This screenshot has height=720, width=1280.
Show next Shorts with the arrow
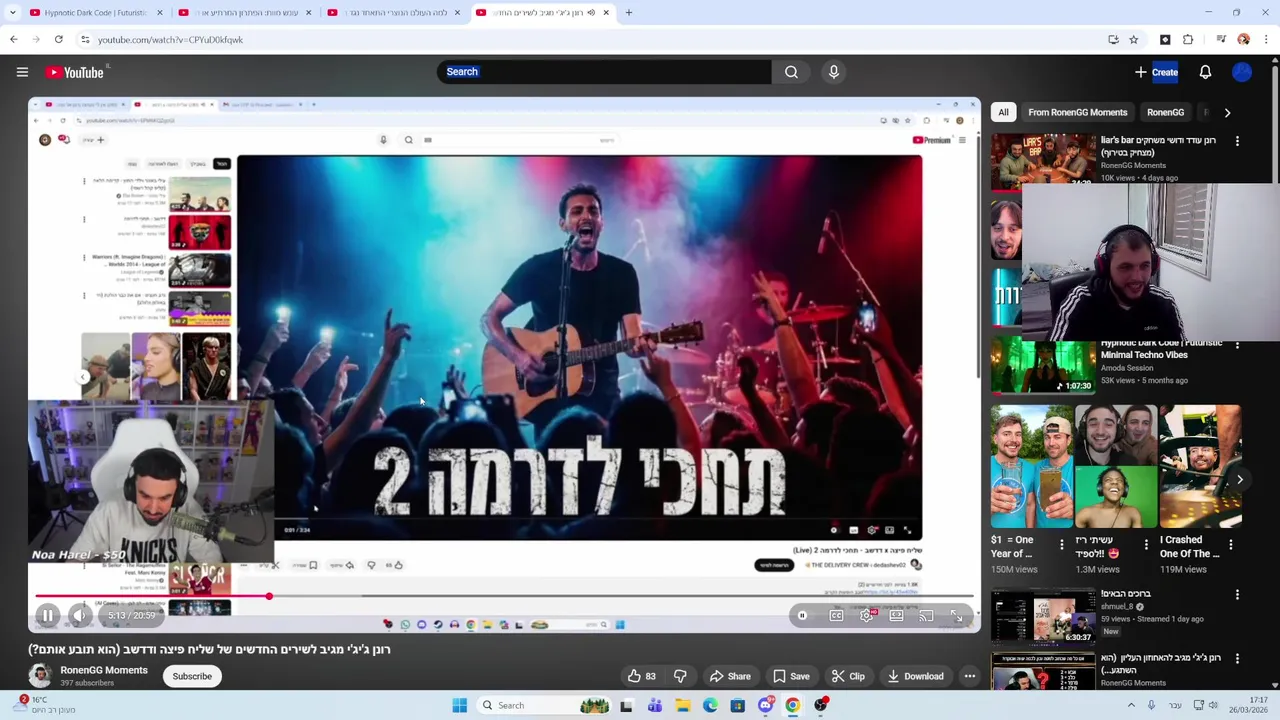click(1239, 480)
